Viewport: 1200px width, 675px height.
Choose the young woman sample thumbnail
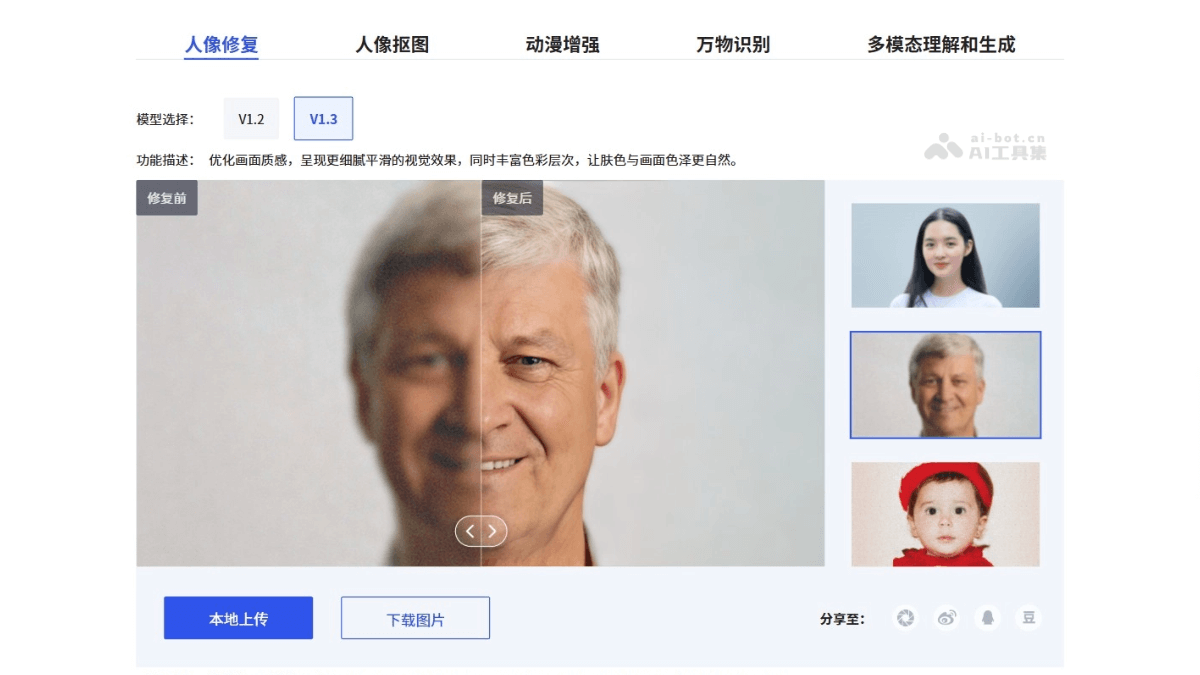[x=945, y=256]
